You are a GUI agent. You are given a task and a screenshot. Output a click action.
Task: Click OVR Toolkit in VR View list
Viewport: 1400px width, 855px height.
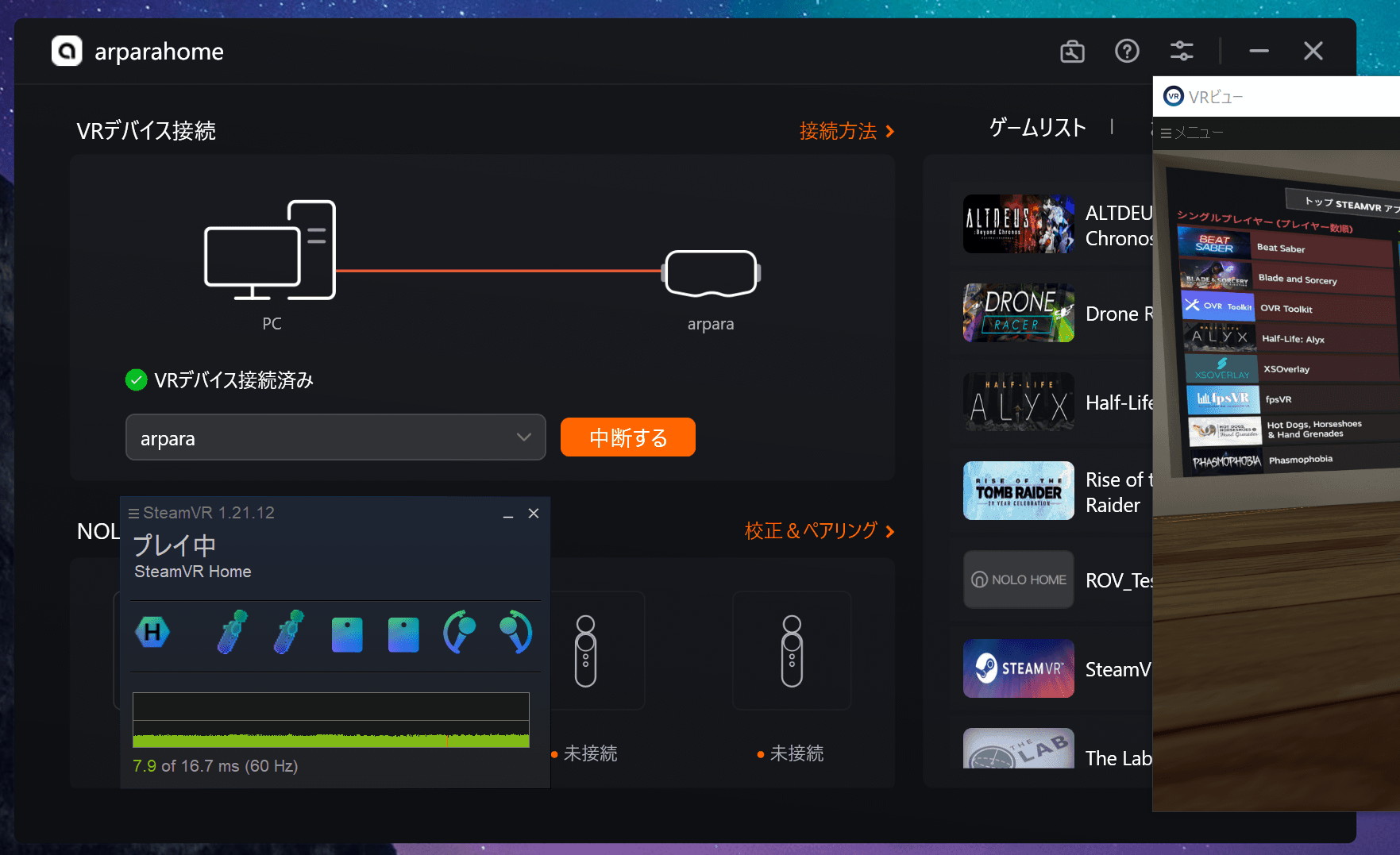click(x=1290, y=308)
